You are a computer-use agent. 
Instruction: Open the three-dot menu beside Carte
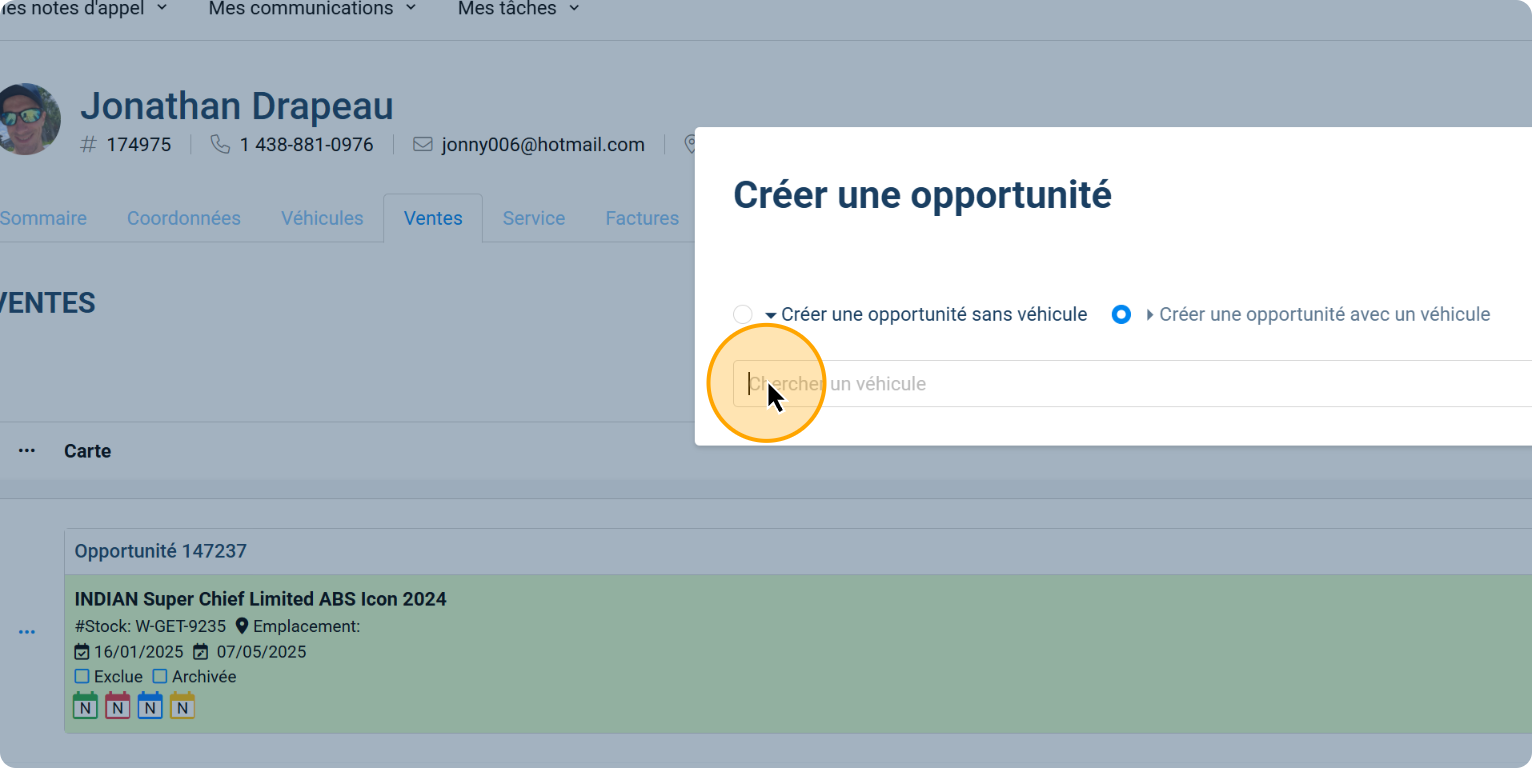point(27,451)
